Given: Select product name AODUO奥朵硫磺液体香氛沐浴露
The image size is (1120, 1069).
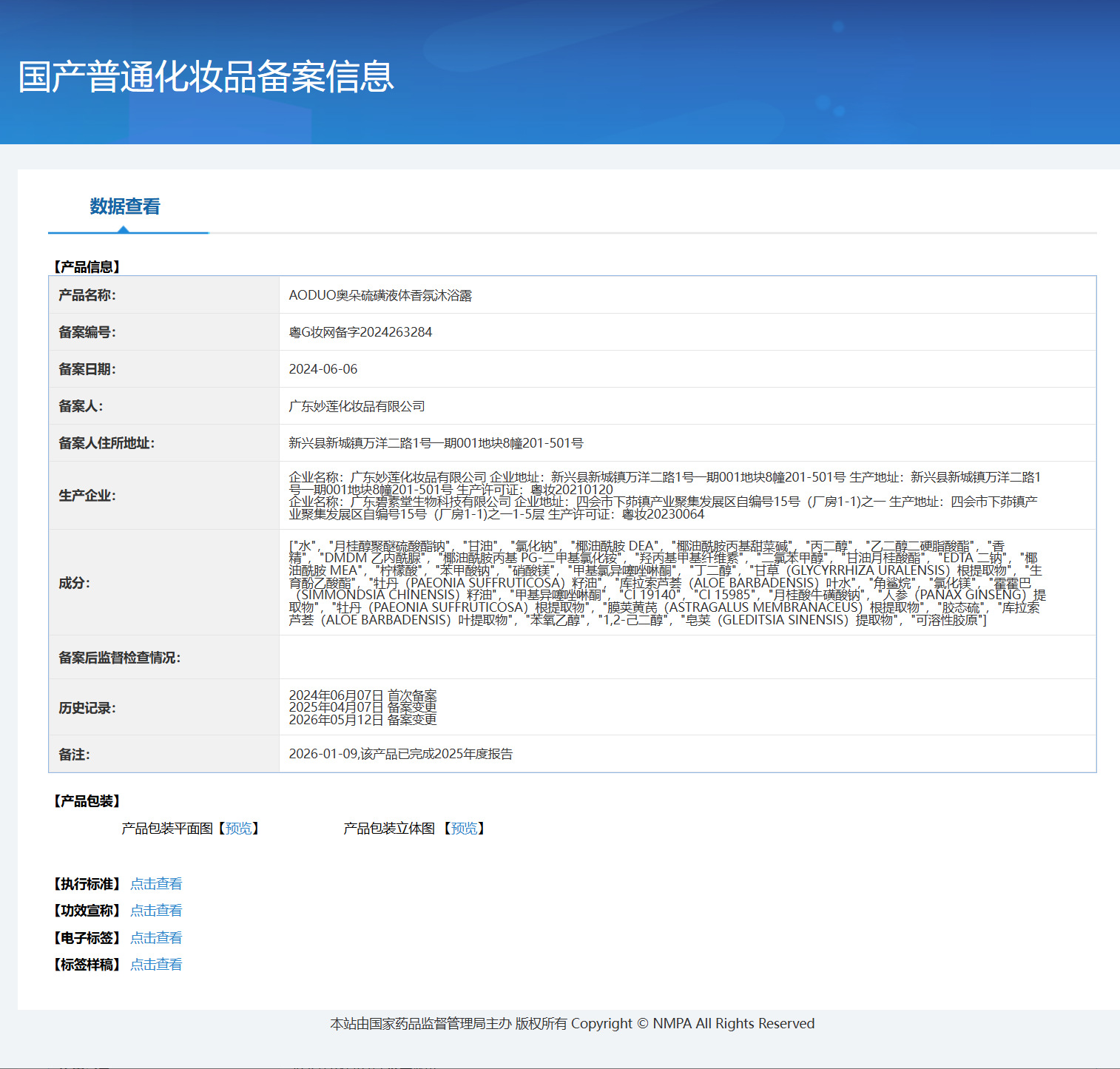Looking at the screenshot, I should pyautogui.click(x=380, y=295).
